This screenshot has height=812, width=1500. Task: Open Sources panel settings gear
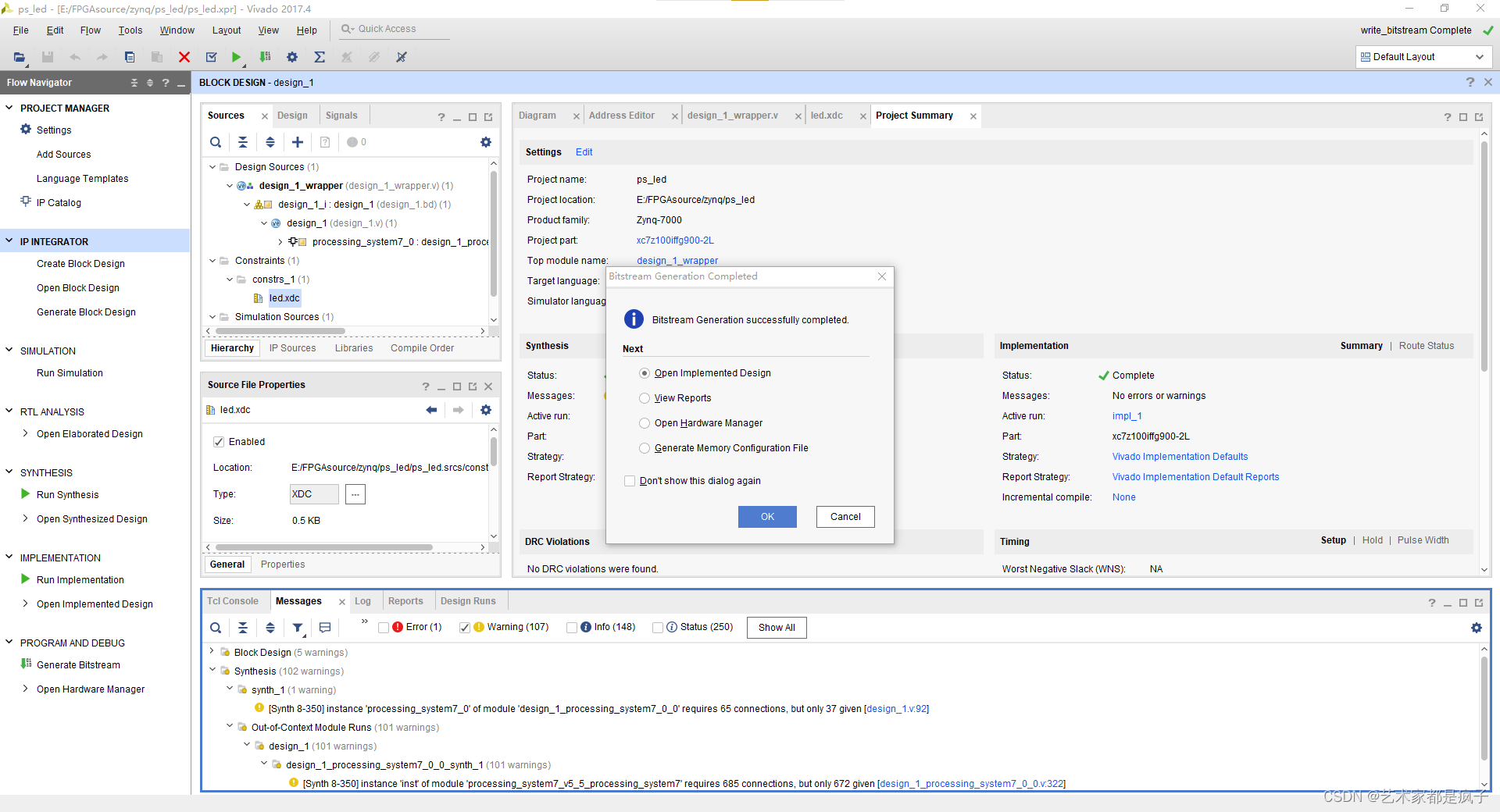[x=486, y=142]
